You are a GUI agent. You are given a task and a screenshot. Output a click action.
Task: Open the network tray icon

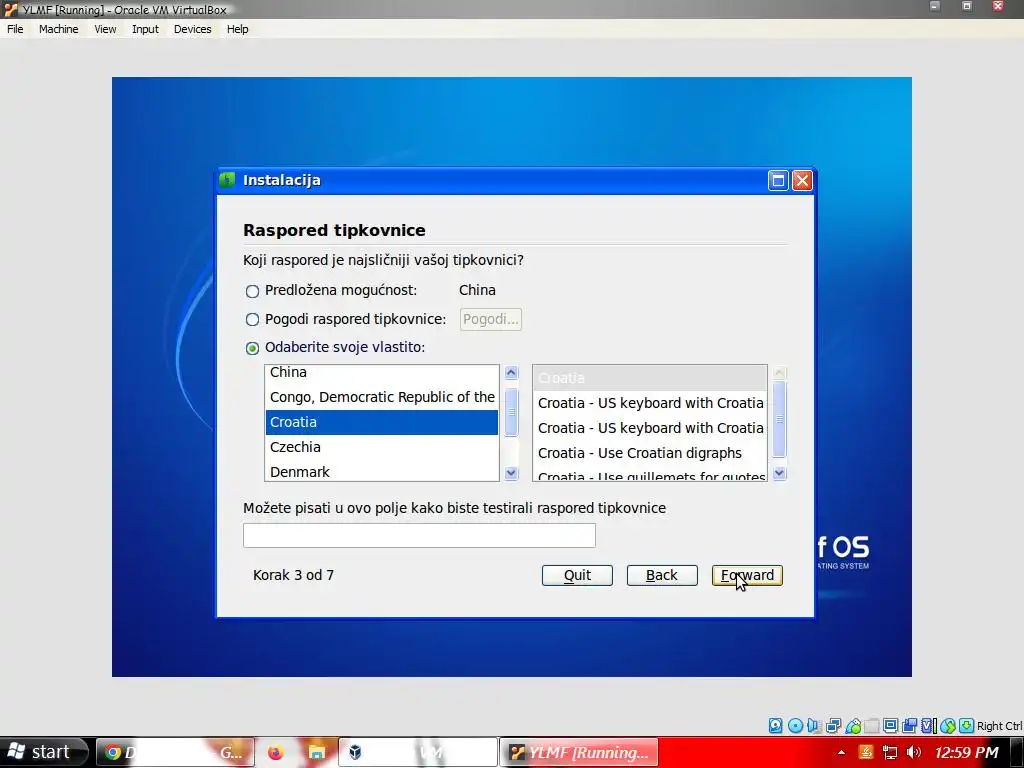coord(889,752)
